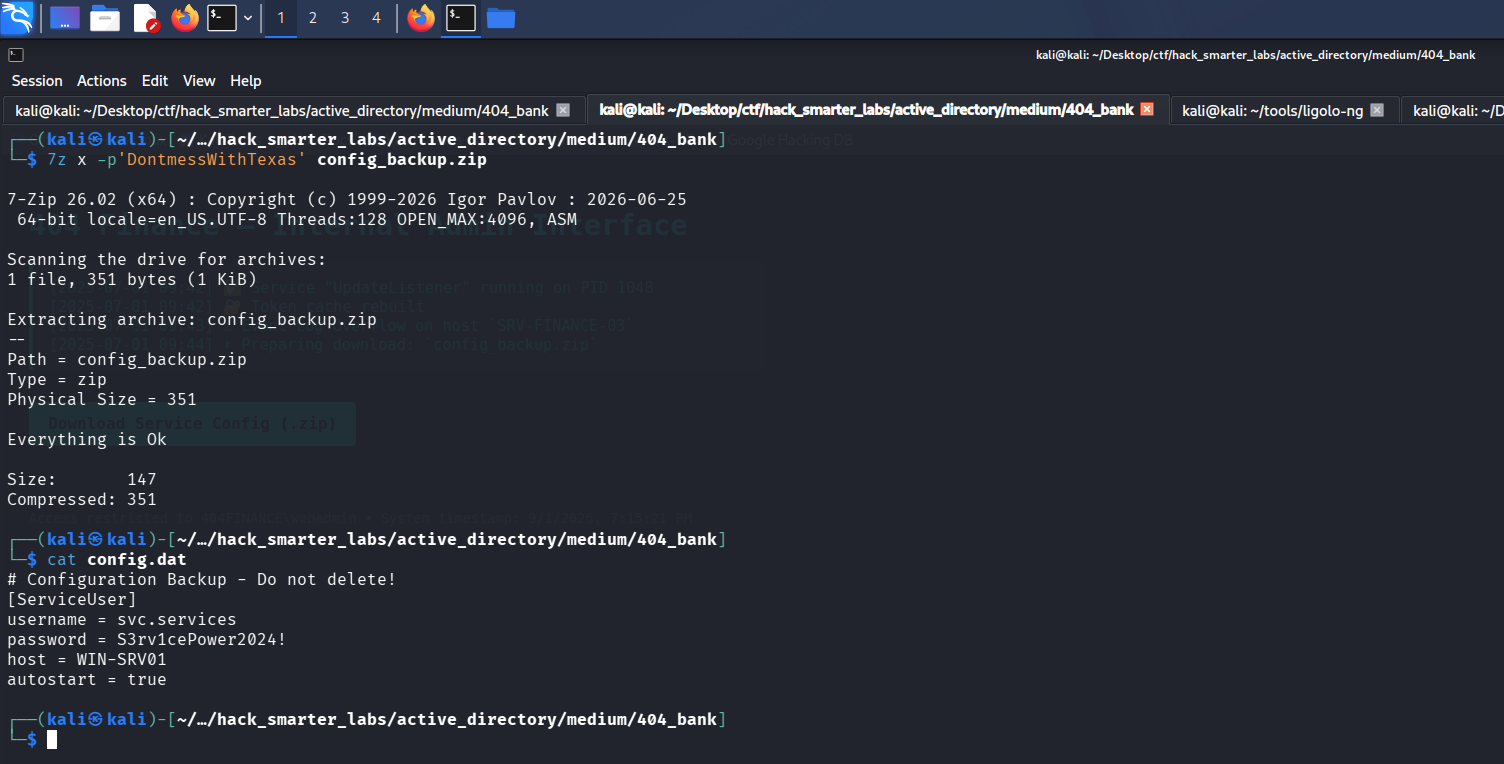Click the 'username = svc.services' line

pyautogui.click(x=122, y=620)
